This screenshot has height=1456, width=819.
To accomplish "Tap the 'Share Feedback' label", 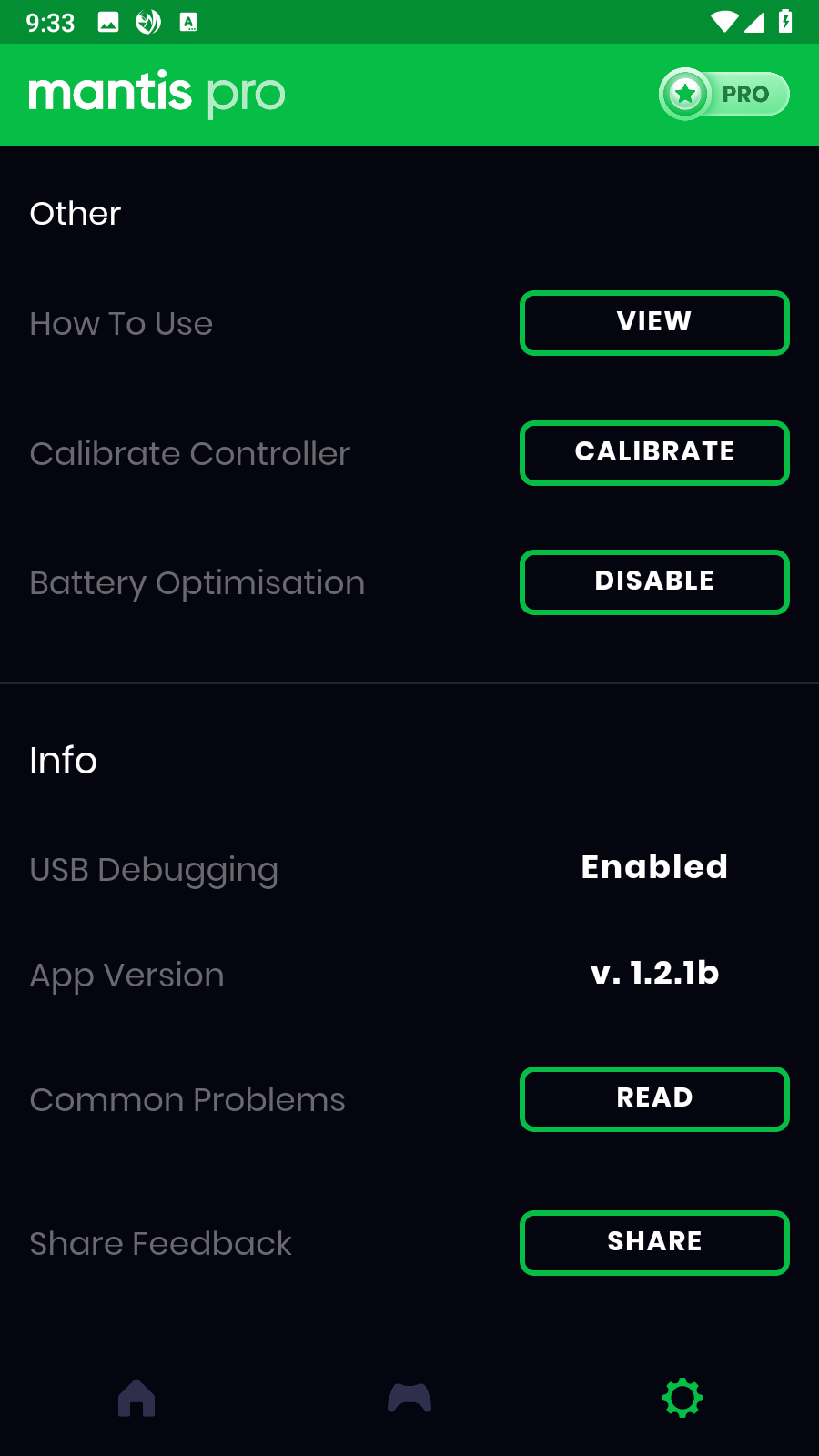I will (160, 1244).
